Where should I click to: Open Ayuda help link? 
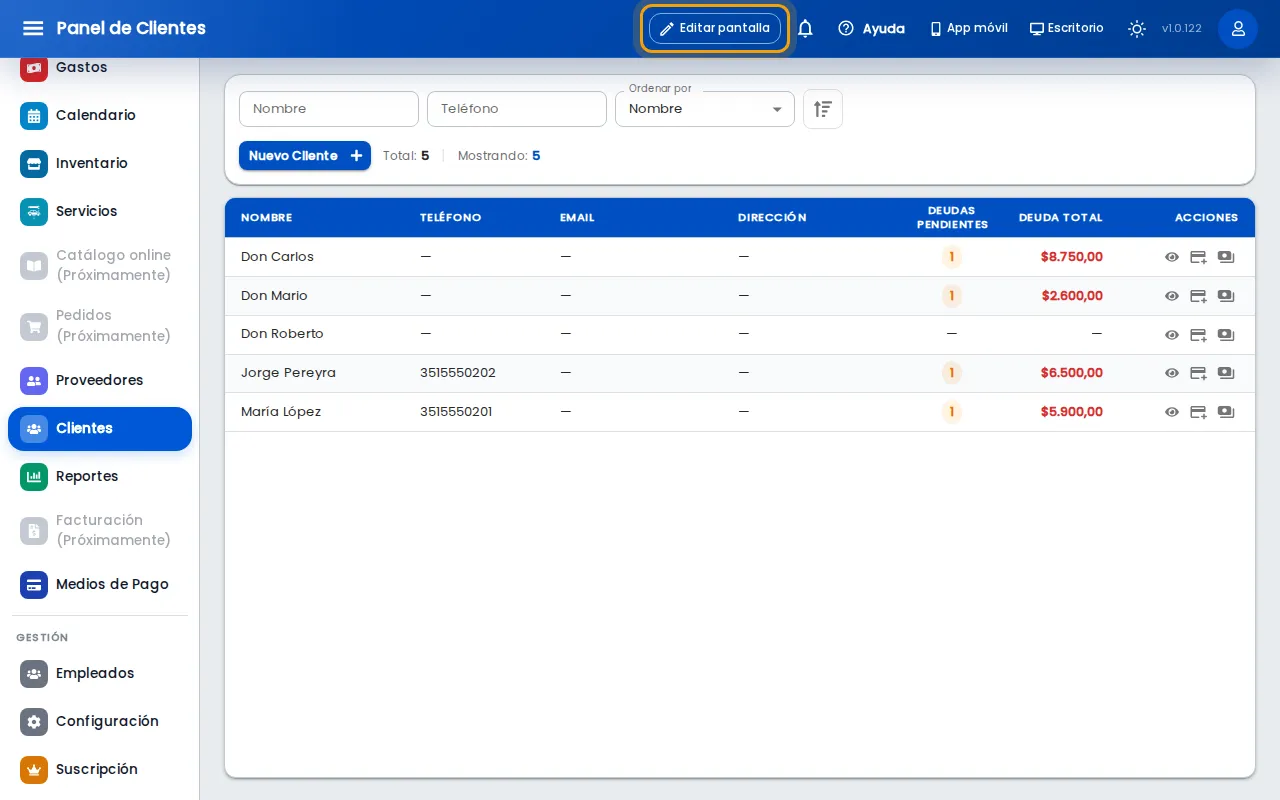coord(871,28)
